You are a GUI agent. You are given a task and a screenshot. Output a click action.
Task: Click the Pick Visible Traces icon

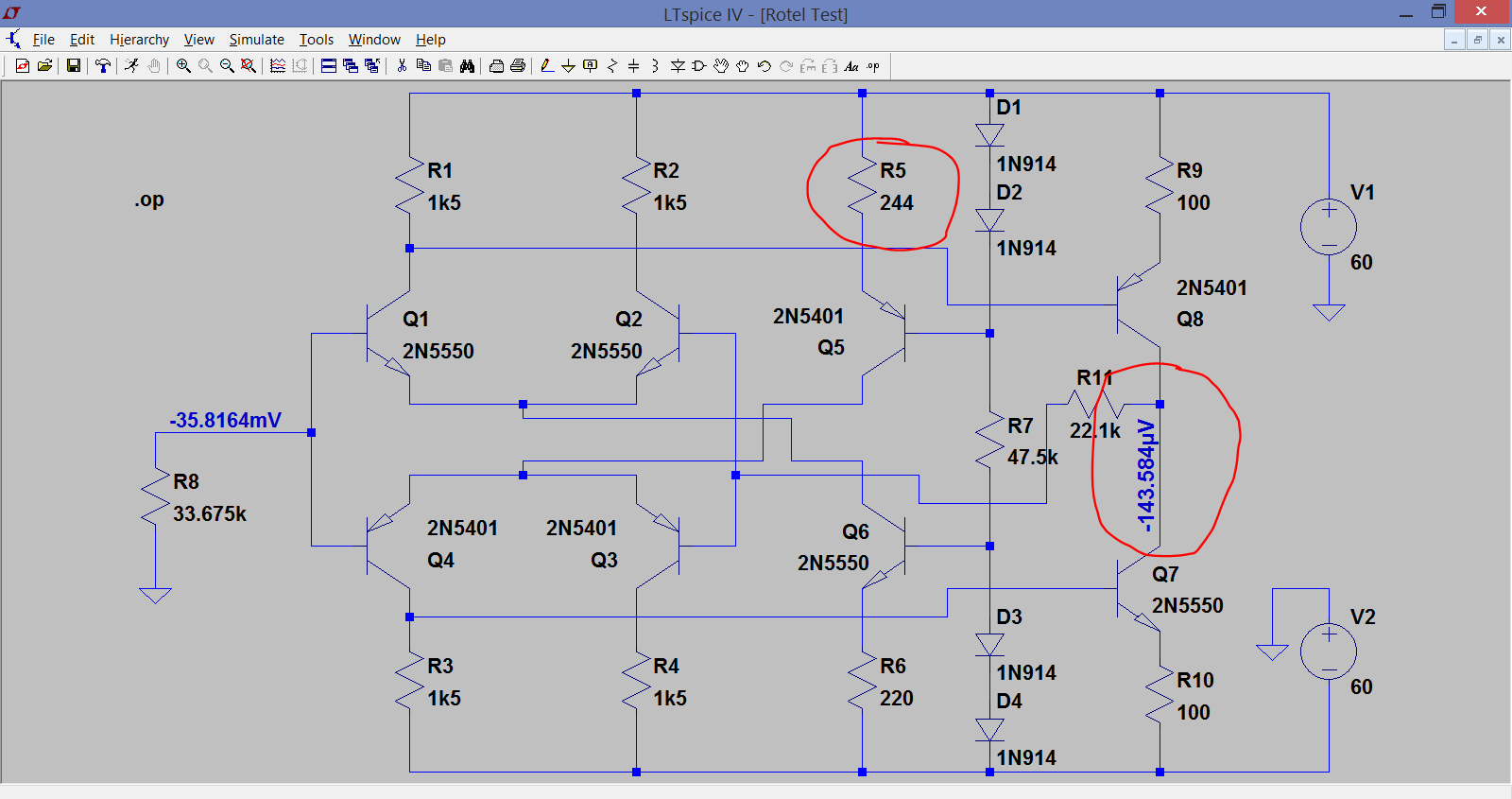point(278,66)
